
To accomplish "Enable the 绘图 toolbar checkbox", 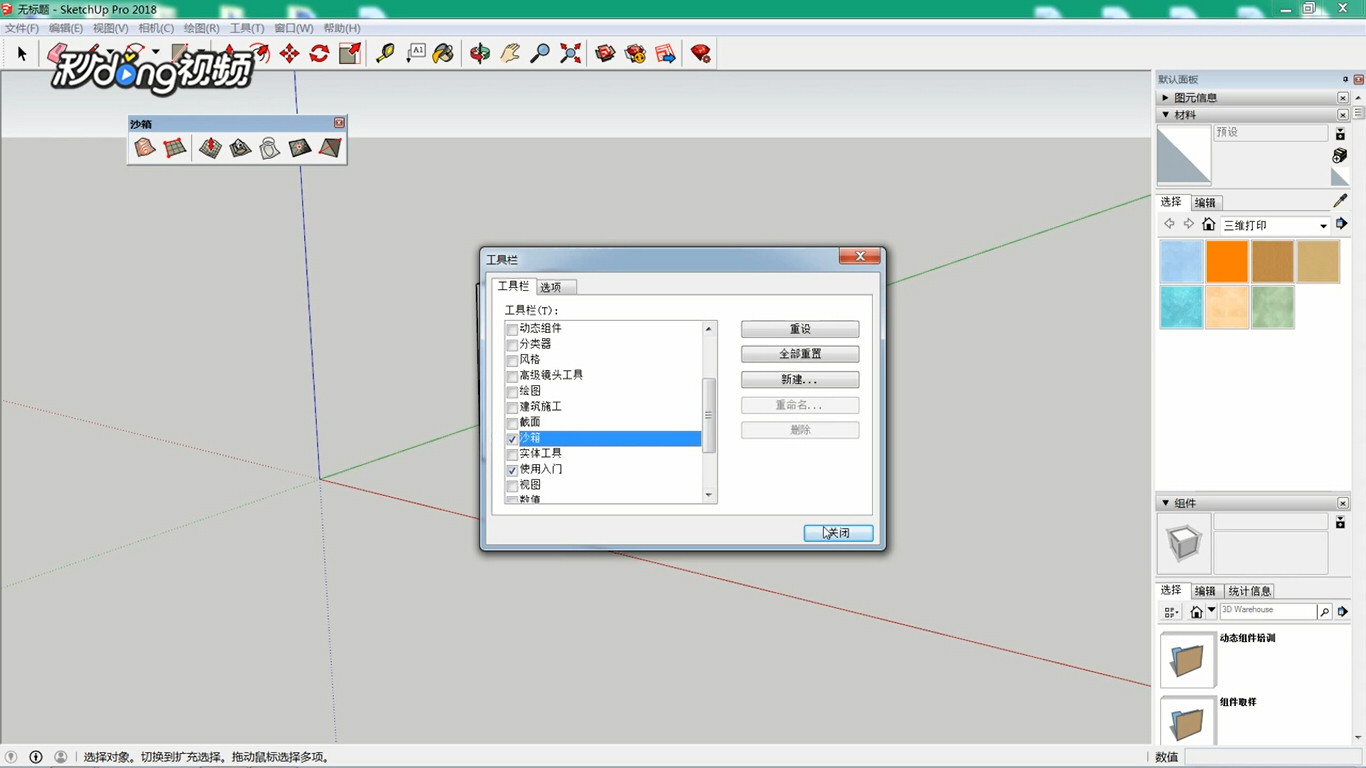I will click(x=512, y=392).
